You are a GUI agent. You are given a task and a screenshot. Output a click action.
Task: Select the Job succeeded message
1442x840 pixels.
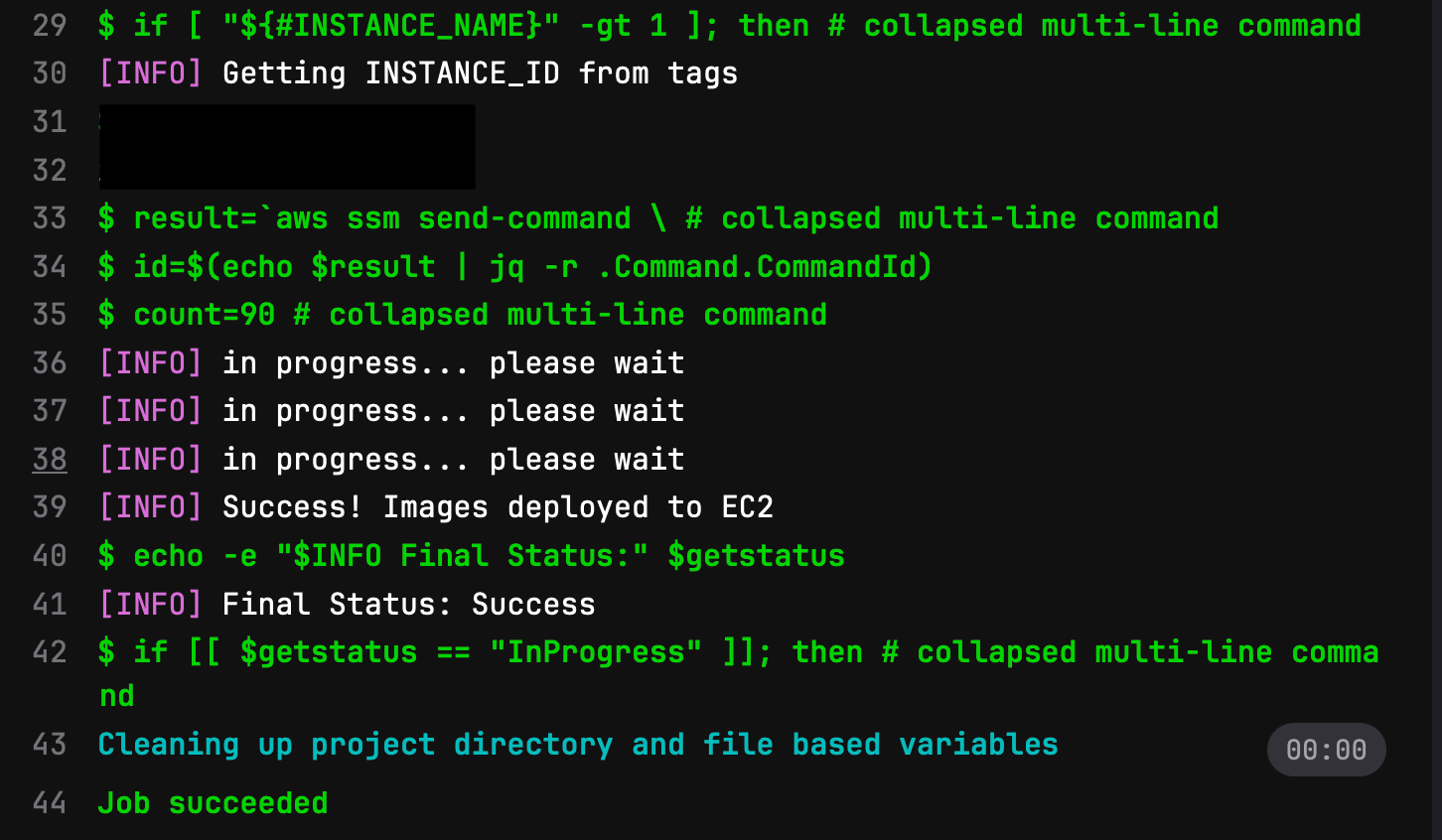click(213, 803)
